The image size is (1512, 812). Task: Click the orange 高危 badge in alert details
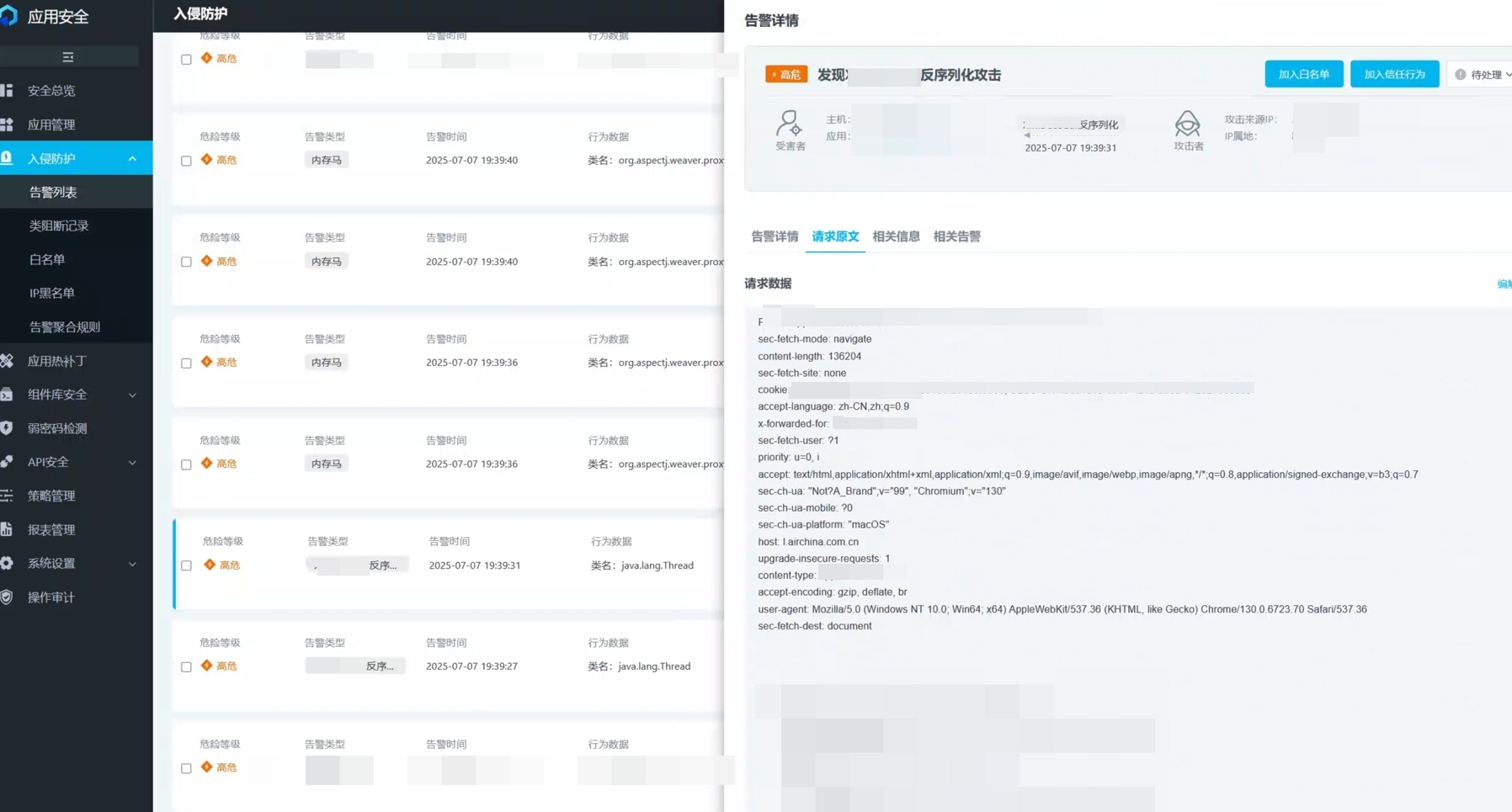[x=786, y=75]
